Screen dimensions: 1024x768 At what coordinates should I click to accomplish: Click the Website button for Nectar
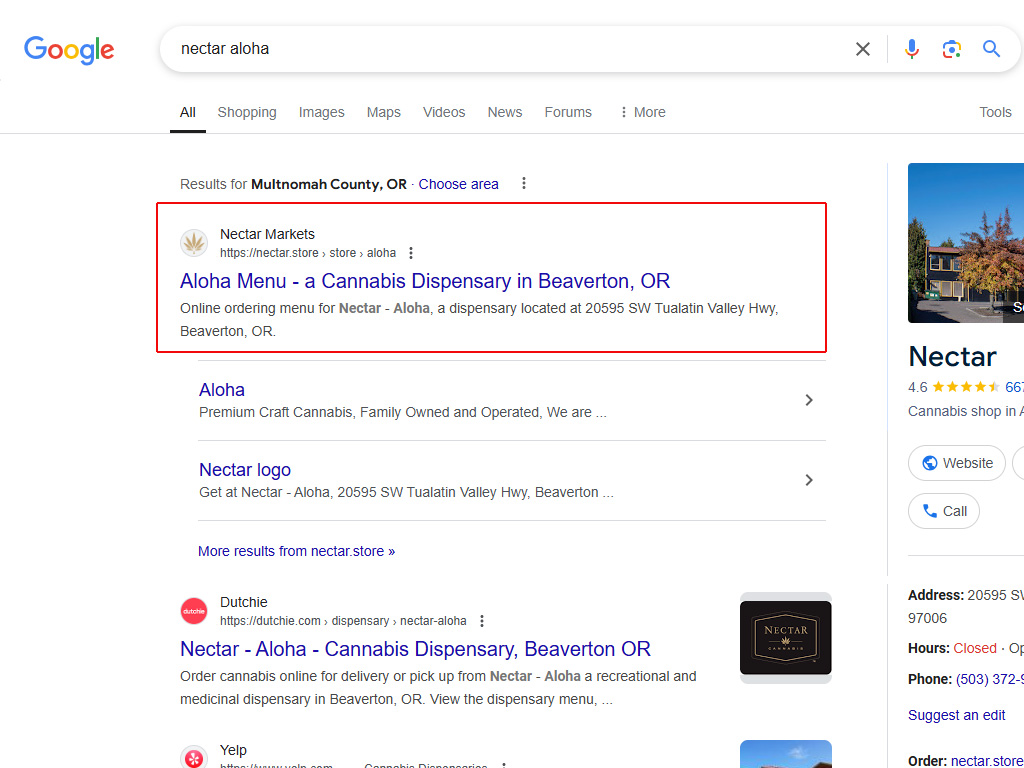(x=956, y=463)
